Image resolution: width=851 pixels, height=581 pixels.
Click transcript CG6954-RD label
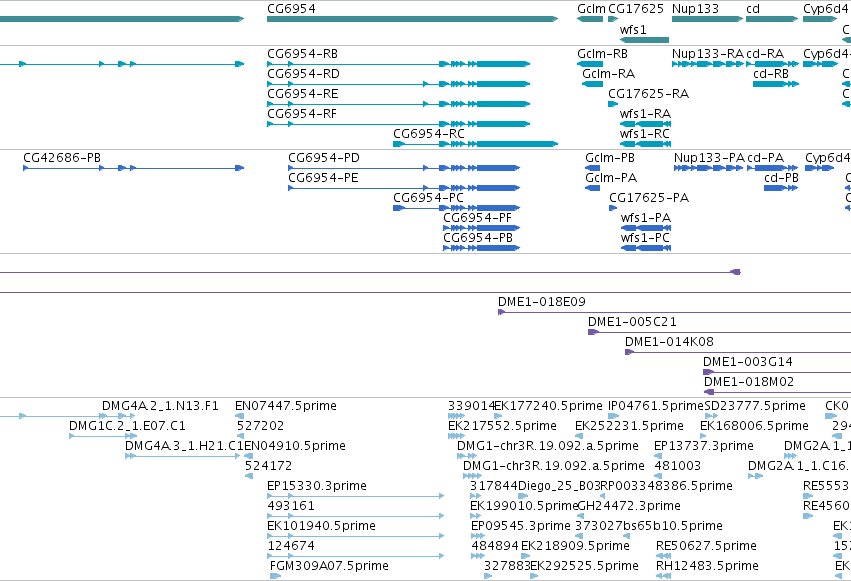(x=303, y=74)
